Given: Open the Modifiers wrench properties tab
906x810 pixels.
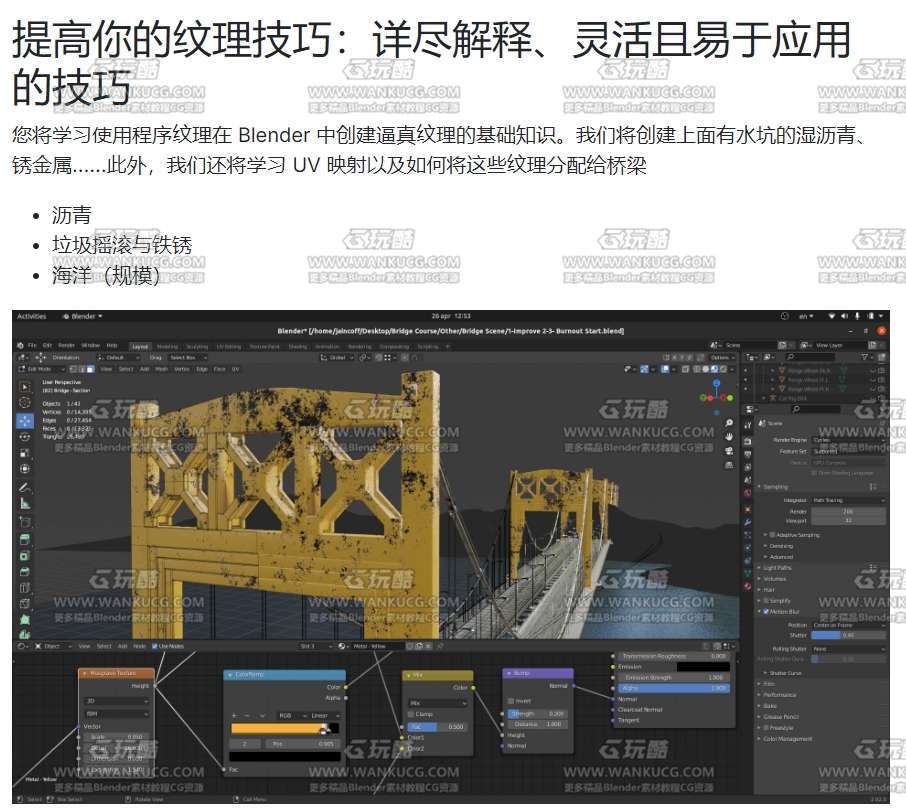Looking at the screenshot, I should click(748, 522).
